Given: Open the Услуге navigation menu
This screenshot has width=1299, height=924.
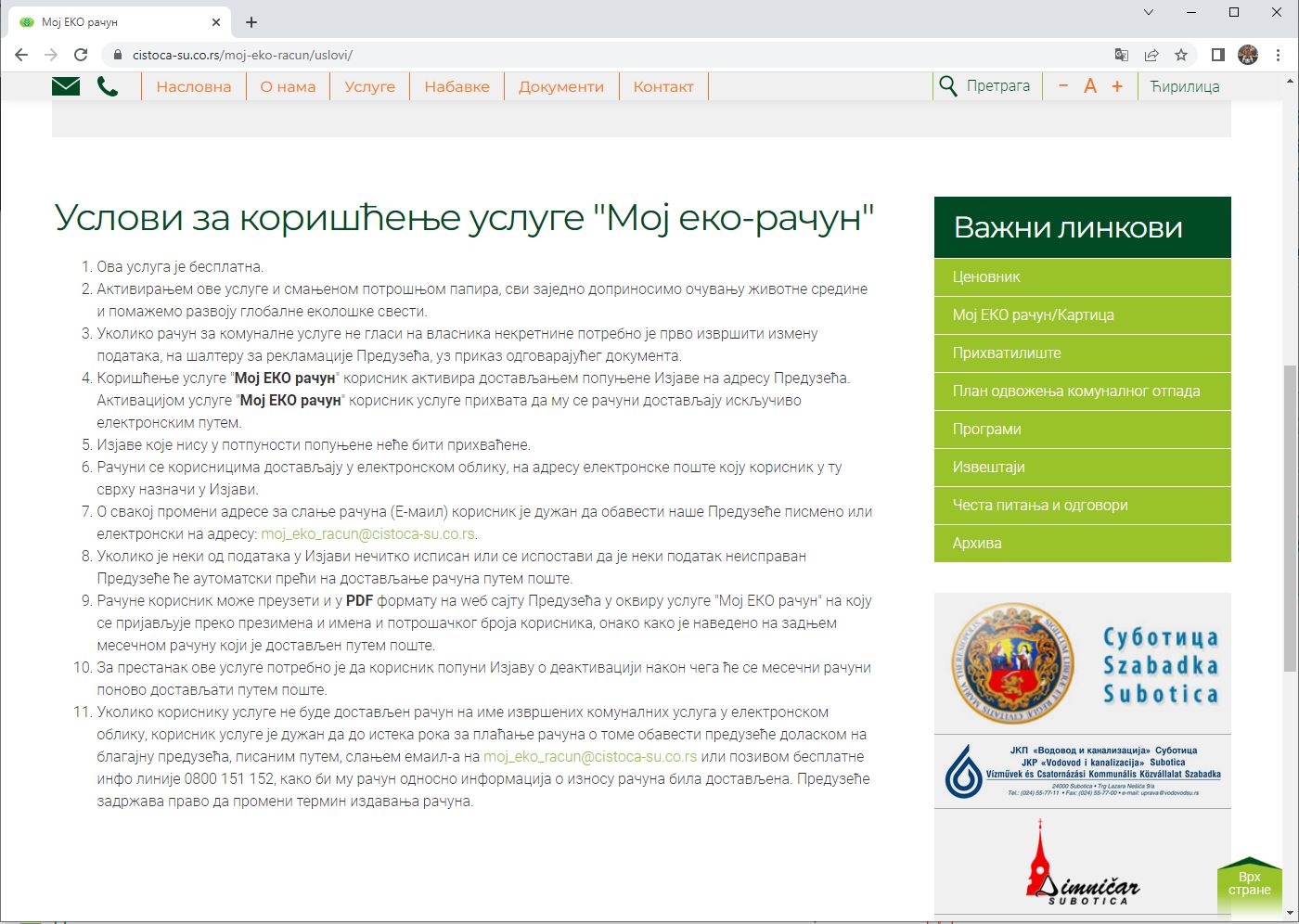Looking at the screenshot, I should click(369, 86).
